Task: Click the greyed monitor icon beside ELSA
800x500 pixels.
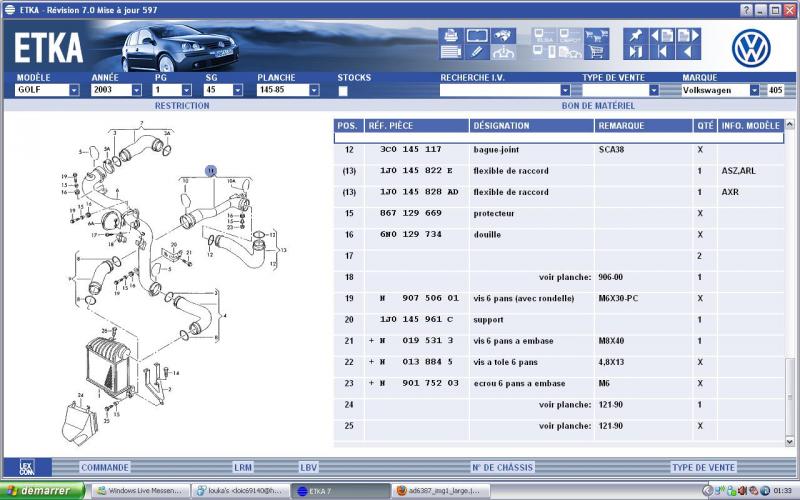Action: pyautogui.click(x=570, y=36)
